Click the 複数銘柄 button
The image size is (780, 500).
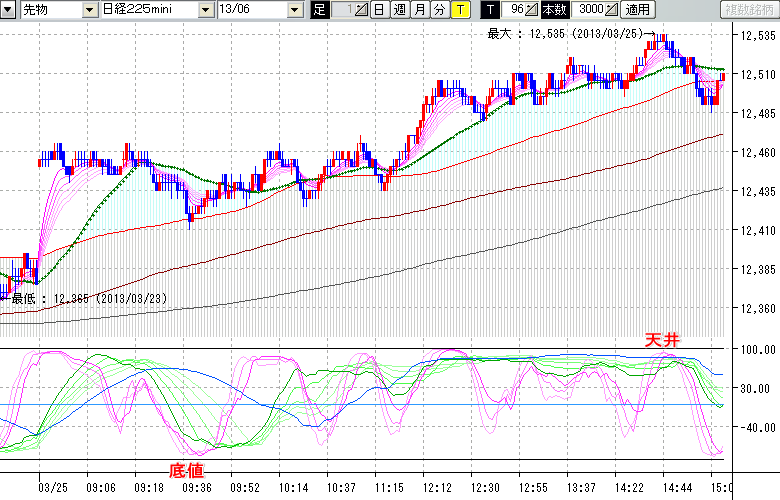tap(747, 10)
